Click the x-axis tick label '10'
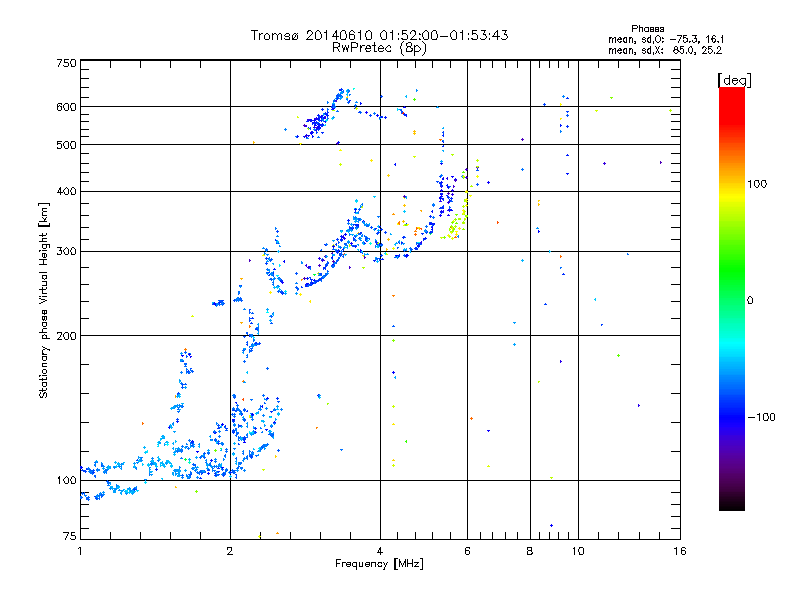This screenshot has height=600, width=800. pyautogui.click(x=578, y=551)
